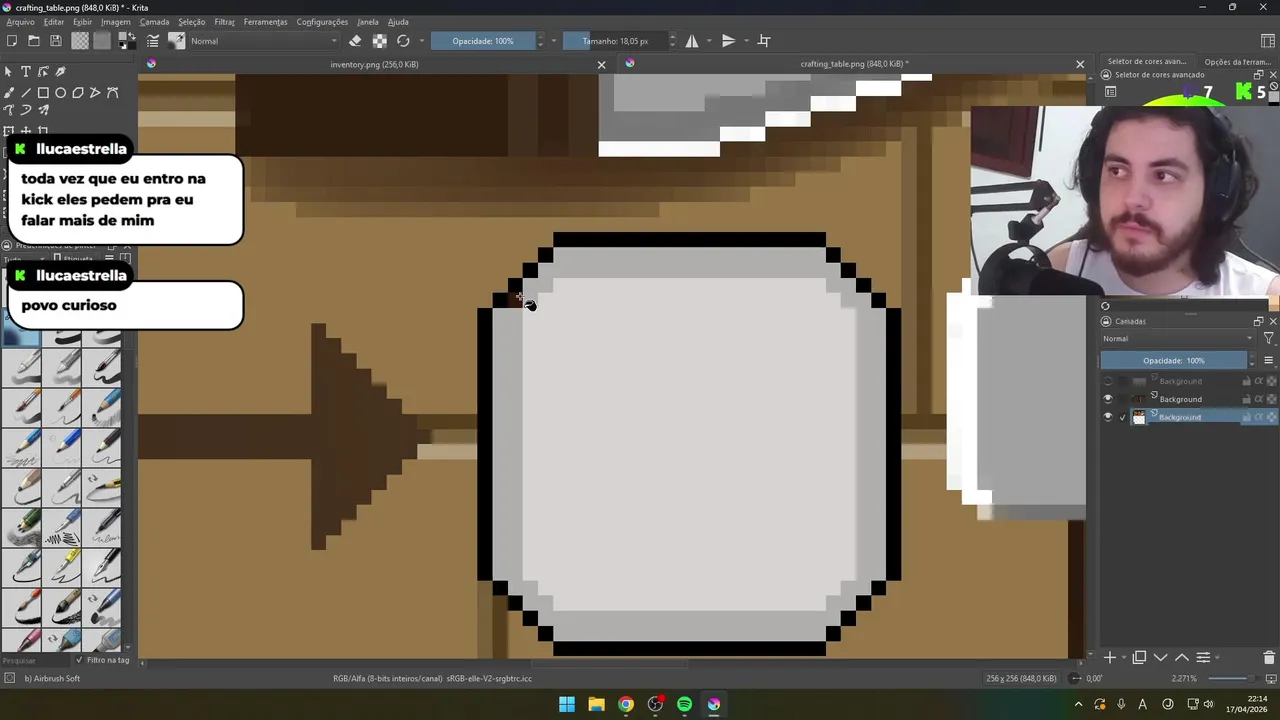Open Camada menu
Viewport: 1280px width, 720px height.
tap(154, 22)
